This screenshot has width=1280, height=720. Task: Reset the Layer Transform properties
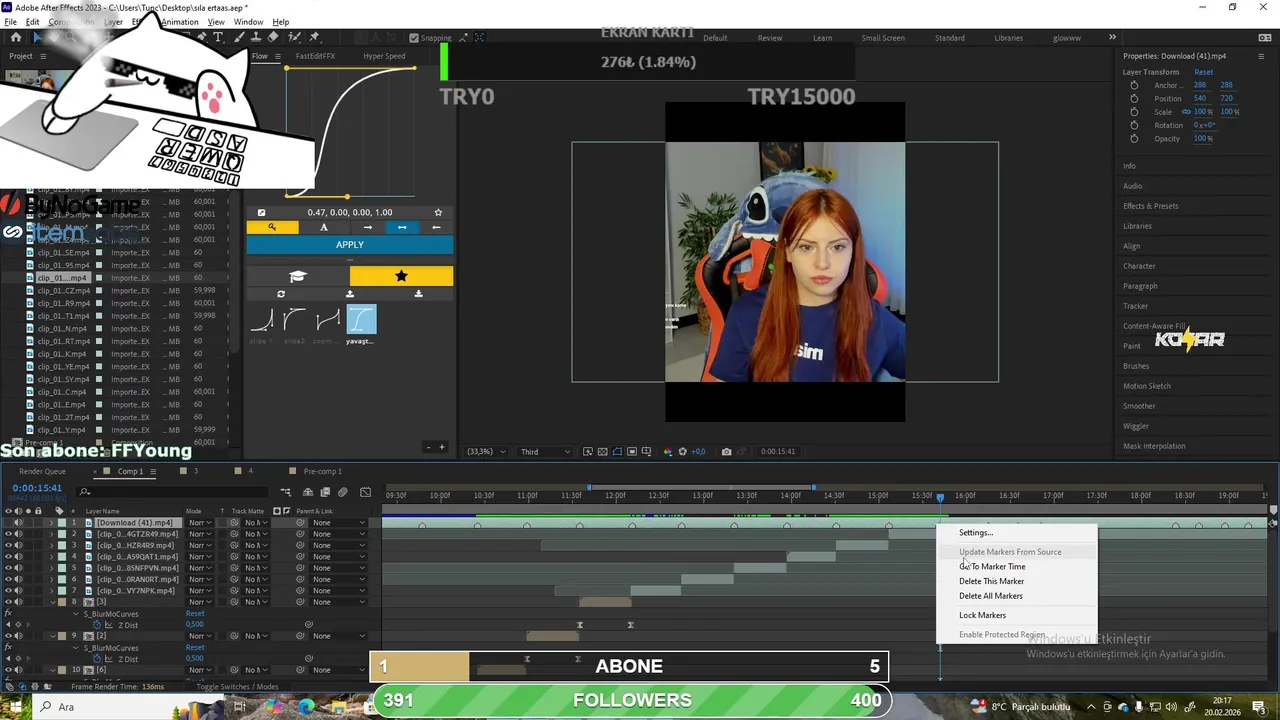pyautogui.click(x=1203, y=72)
